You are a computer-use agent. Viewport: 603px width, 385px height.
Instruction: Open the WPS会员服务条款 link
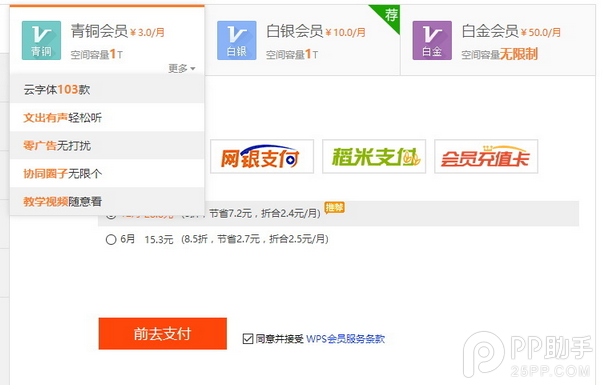pyautogui.click(x=345, y=339)
